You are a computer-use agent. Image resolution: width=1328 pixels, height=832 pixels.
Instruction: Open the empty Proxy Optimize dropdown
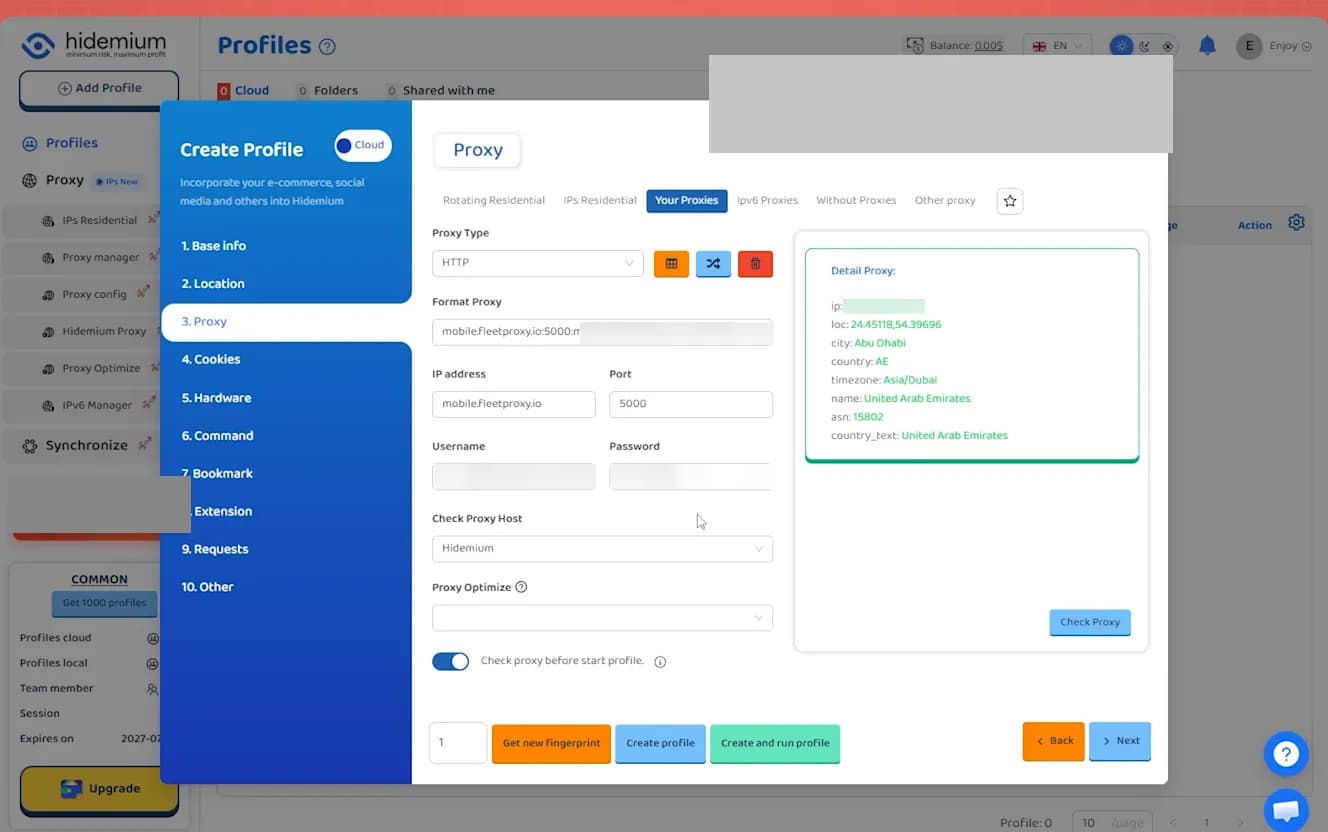pyautogui.click(x=602, y=618)
